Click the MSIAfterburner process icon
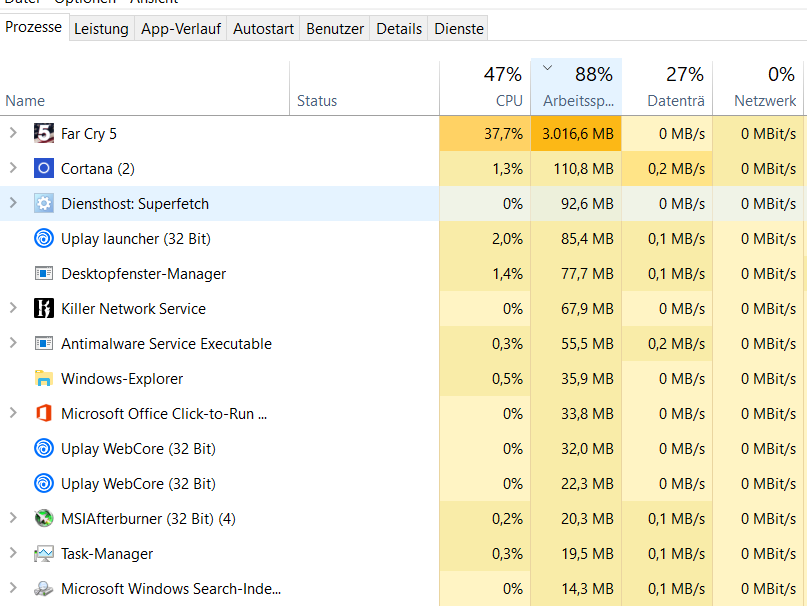The image size is (807, 606). (43, 519)
